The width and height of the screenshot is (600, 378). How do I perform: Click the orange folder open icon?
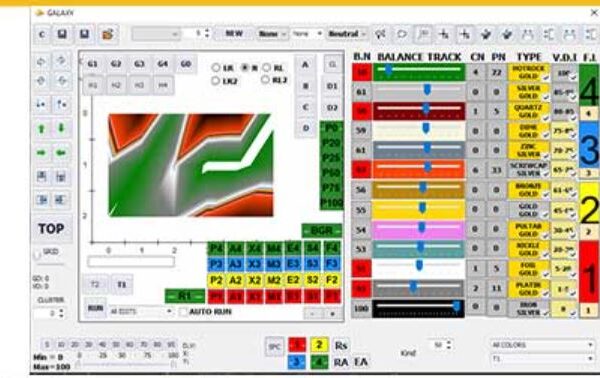[x=108, y=34]
